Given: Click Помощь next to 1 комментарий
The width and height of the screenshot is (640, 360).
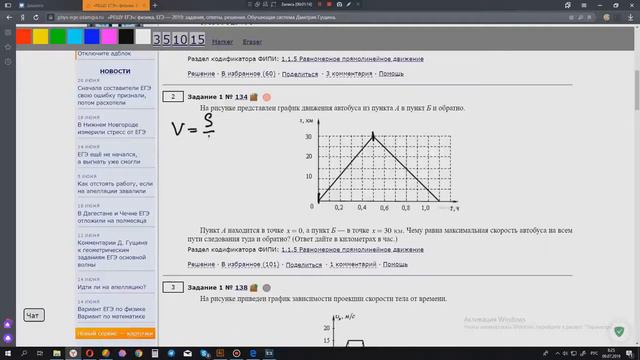Looking at the screenshot, I should click(395, 264).
